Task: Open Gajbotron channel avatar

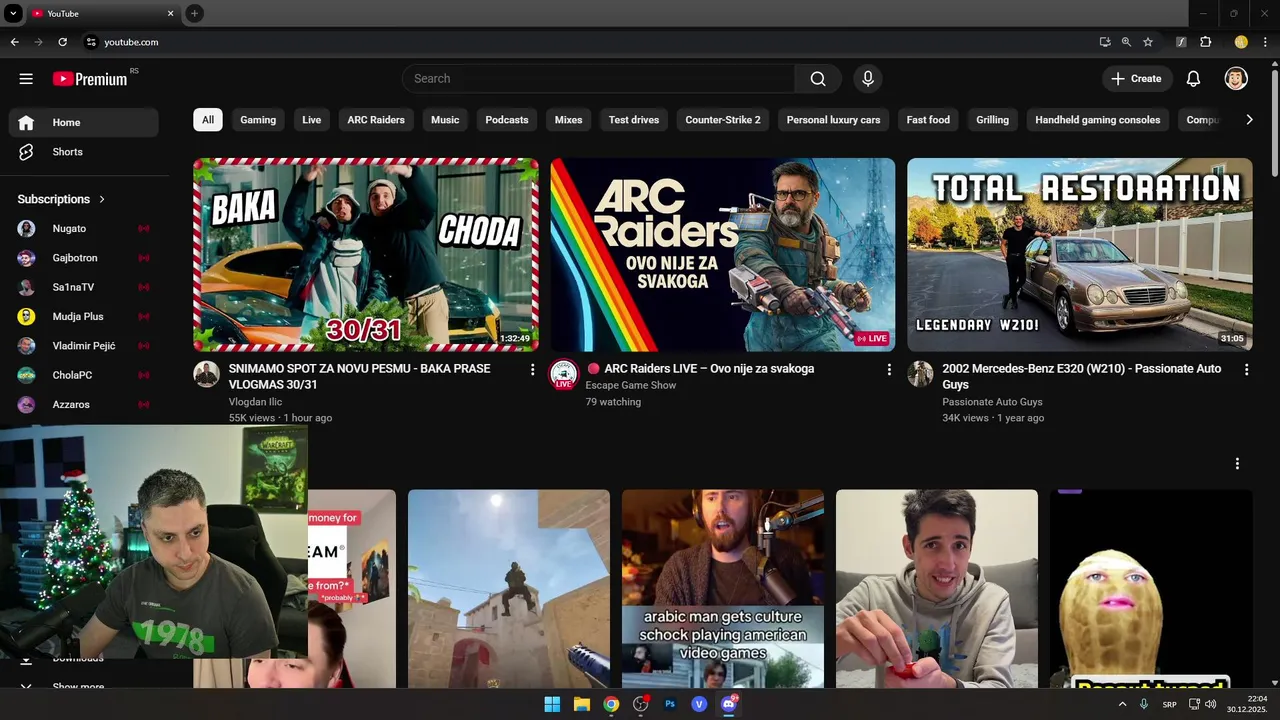Action: click(x=27, y=258)
